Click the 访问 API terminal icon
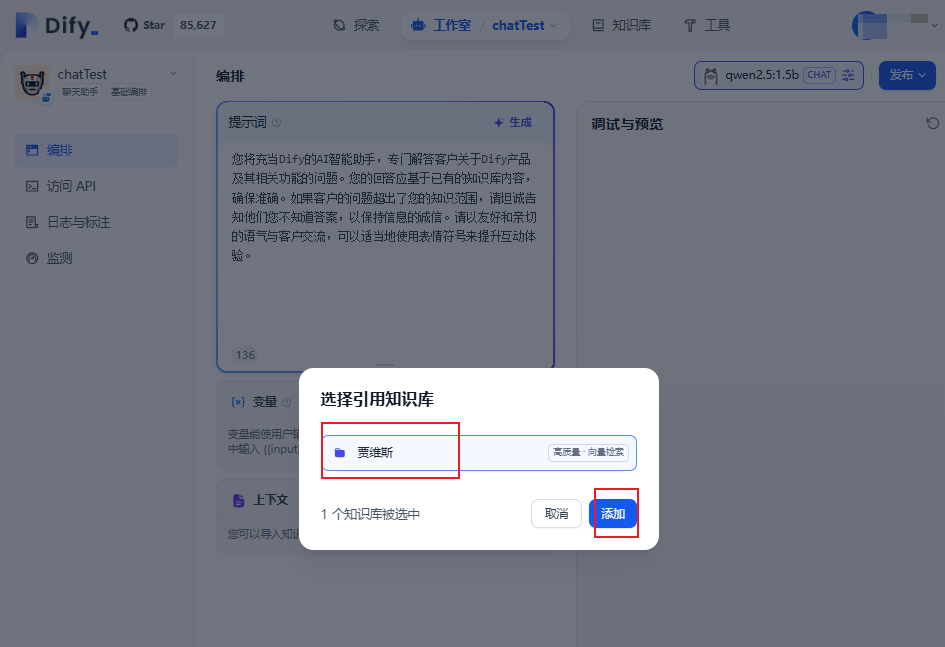 [32, 186]
